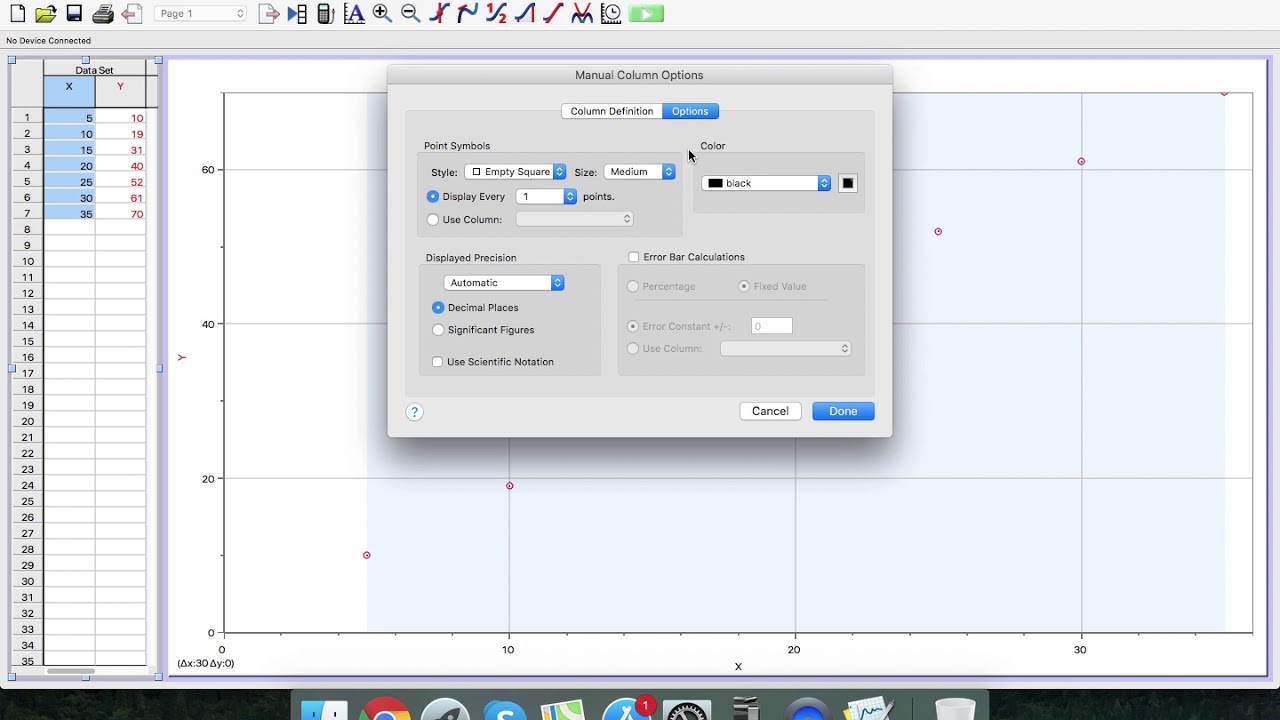Open the point Style dropdown
1280x720 pixels.
(515, 172)
